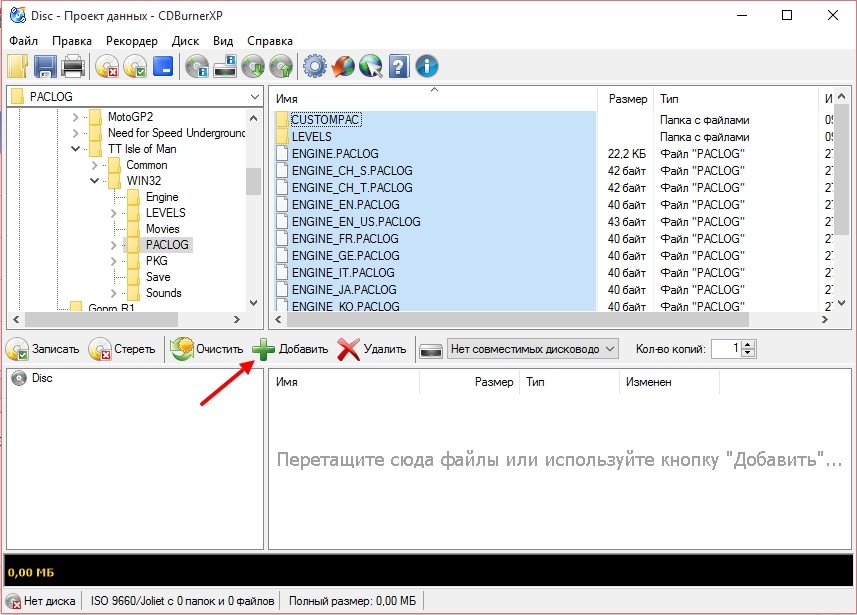Expand the LEVELS folder in tree
Viewport: 857px width, 615px height.
(x=114, y=213)
